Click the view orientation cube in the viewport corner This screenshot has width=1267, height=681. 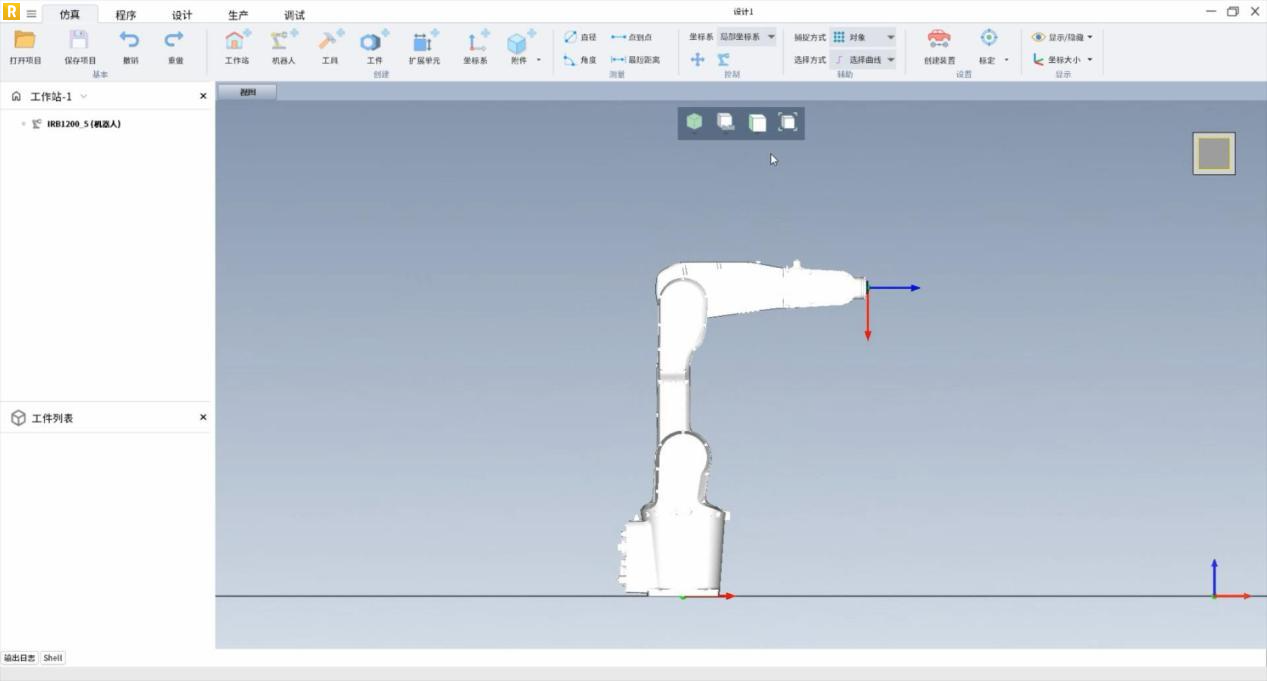click(1213, 153)
